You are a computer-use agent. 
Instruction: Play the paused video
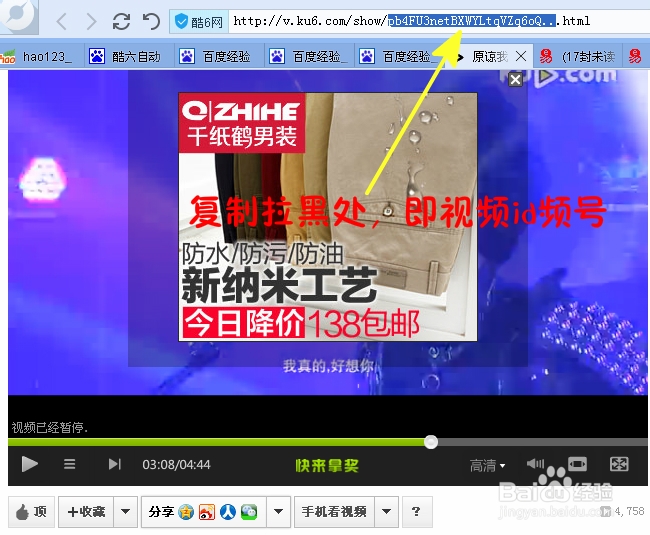[29, 464]
